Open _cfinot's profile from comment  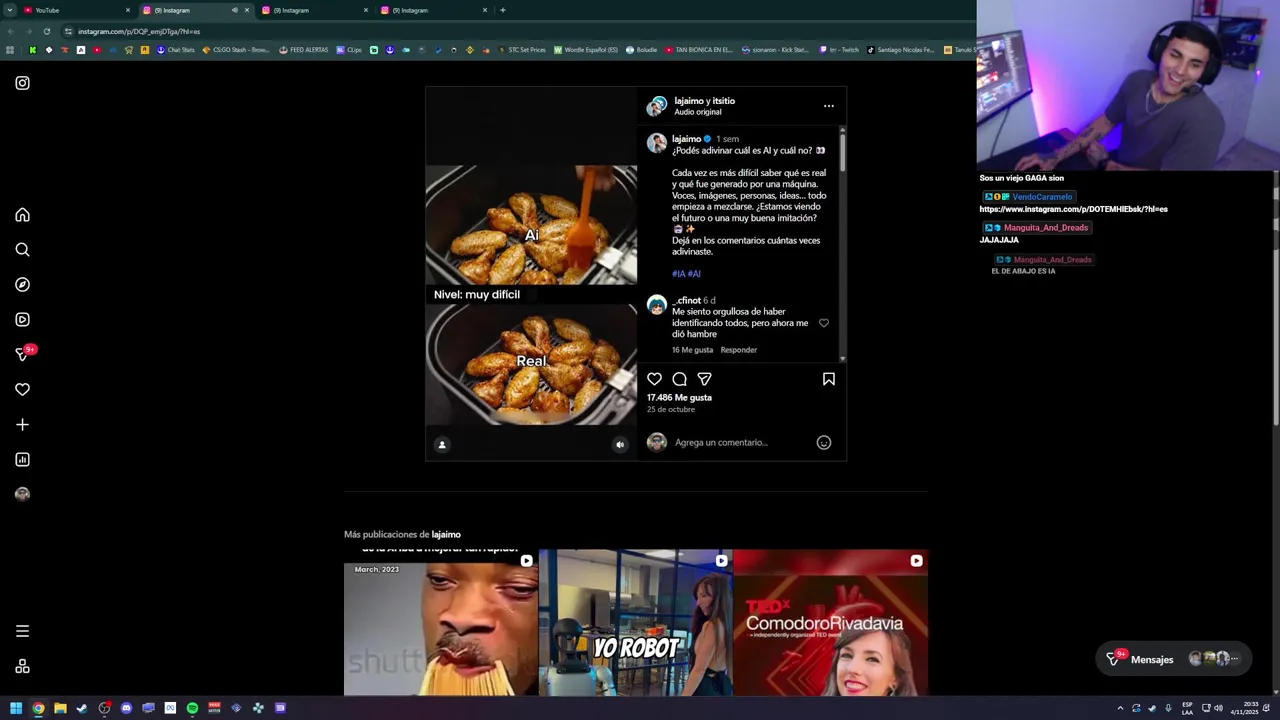click(x=686, y=300)
